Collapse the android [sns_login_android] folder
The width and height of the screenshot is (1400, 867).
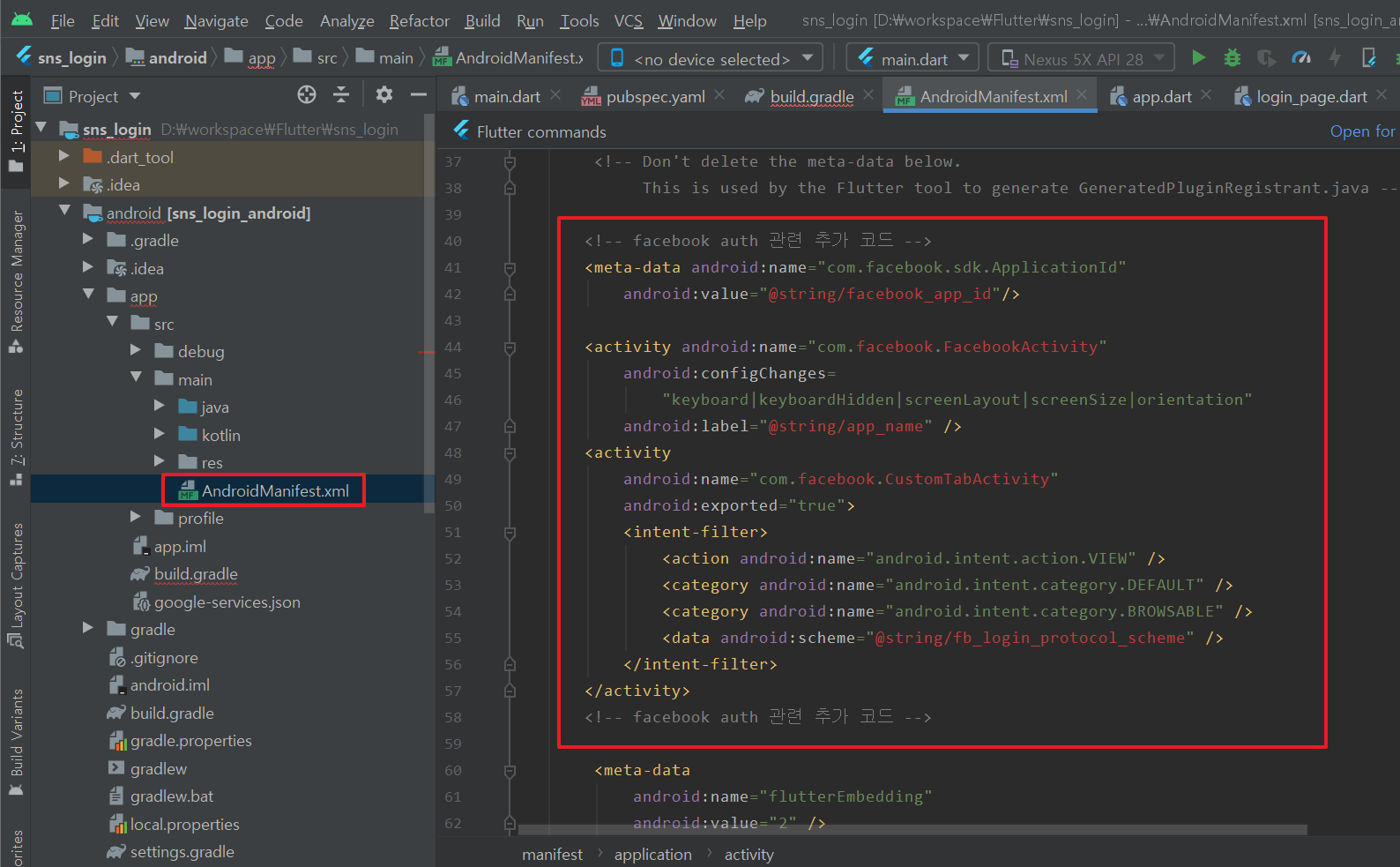click(x=63, y=211)
